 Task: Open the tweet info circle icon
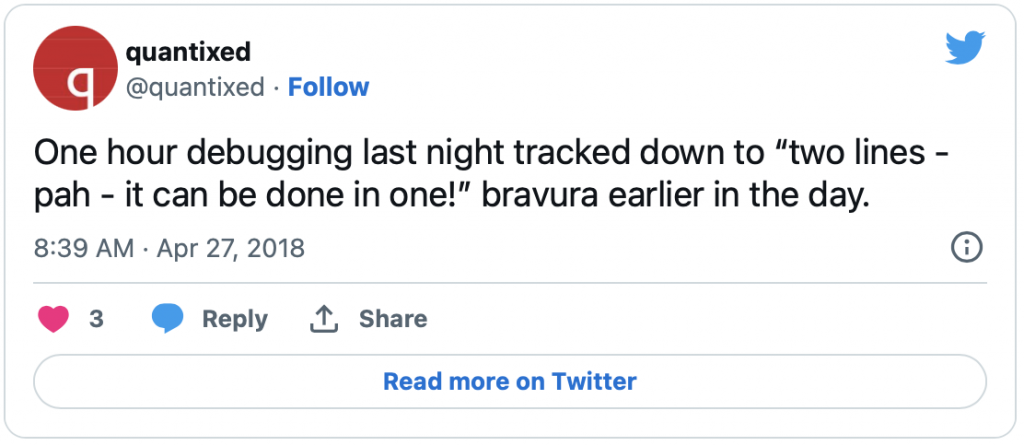[x=967, y=247]
